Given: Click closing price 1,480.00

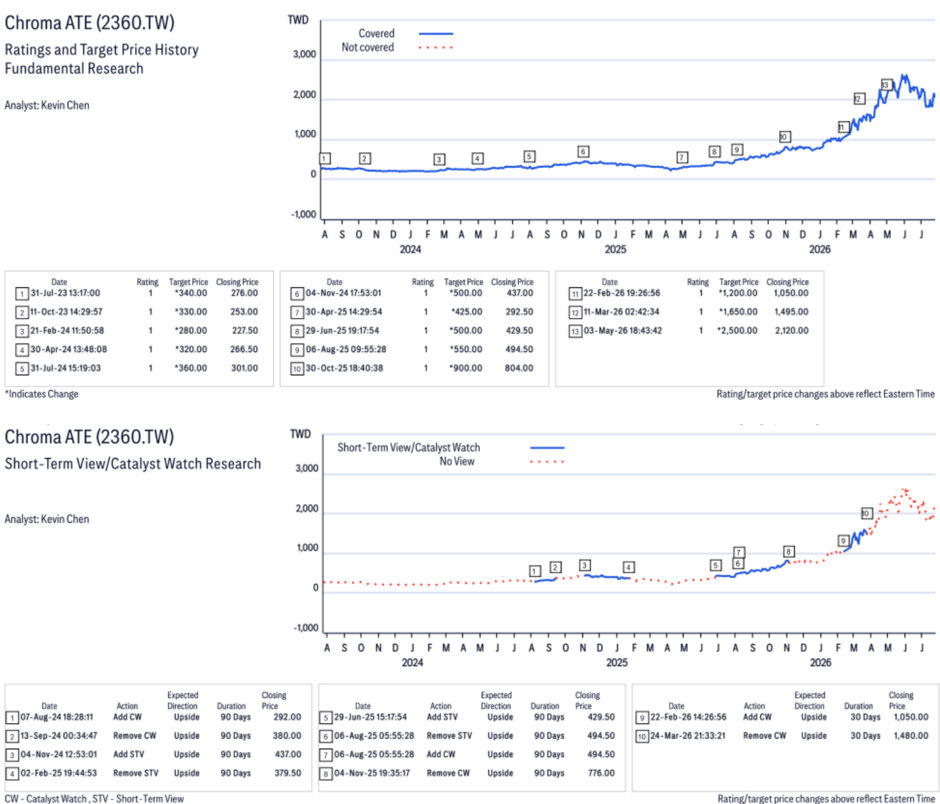Looking at the screenshot, I should click(911, 736).
